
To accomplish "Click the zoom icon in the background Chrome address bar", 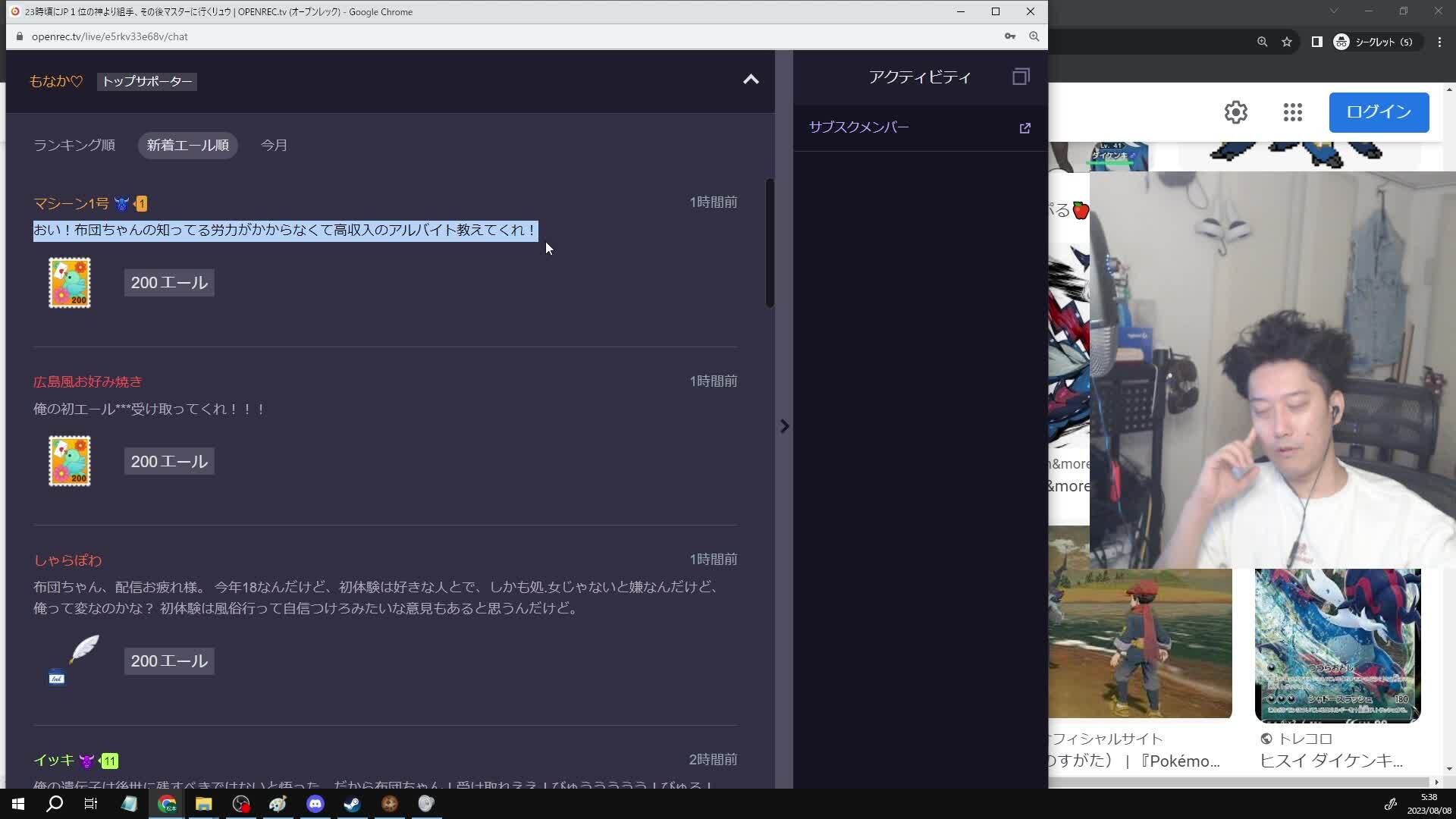I will tap(1263, 42).
